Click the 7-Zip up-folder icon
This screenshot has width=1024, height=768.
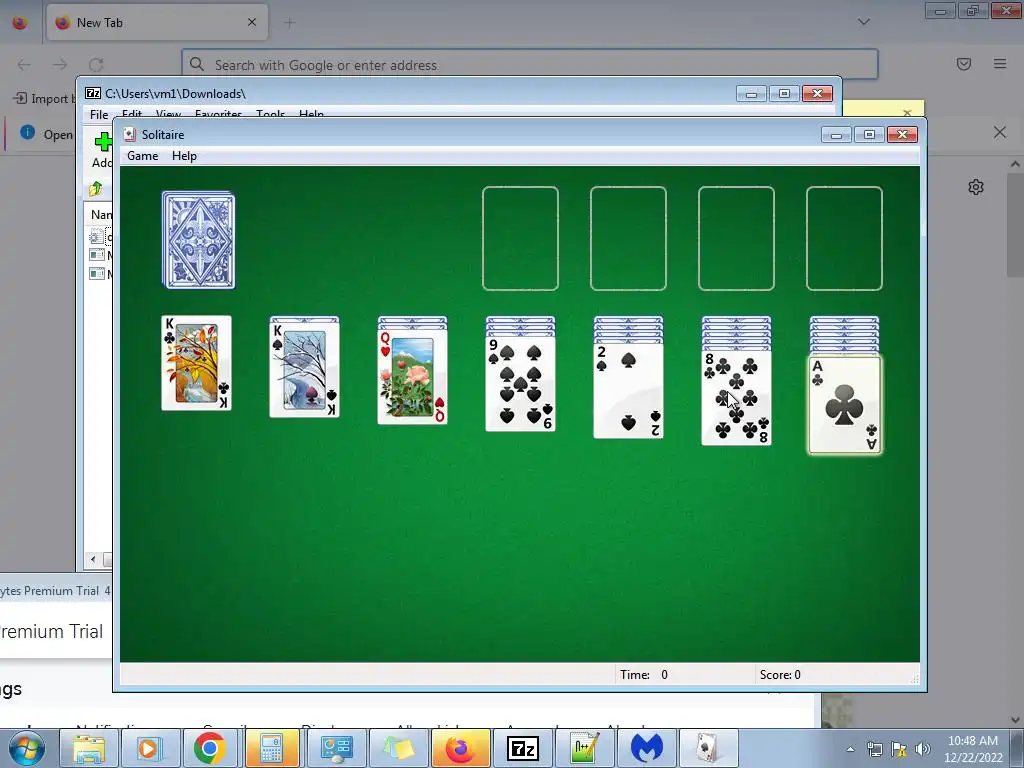coord(96,189)
